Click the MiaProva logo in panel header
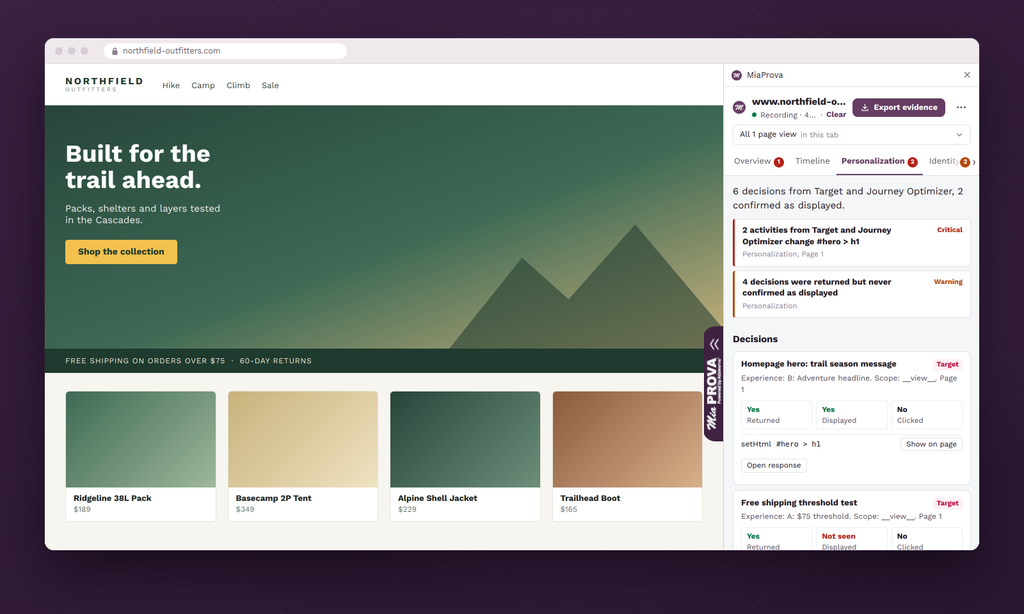 pyautogui.click(x=737, y=75)
